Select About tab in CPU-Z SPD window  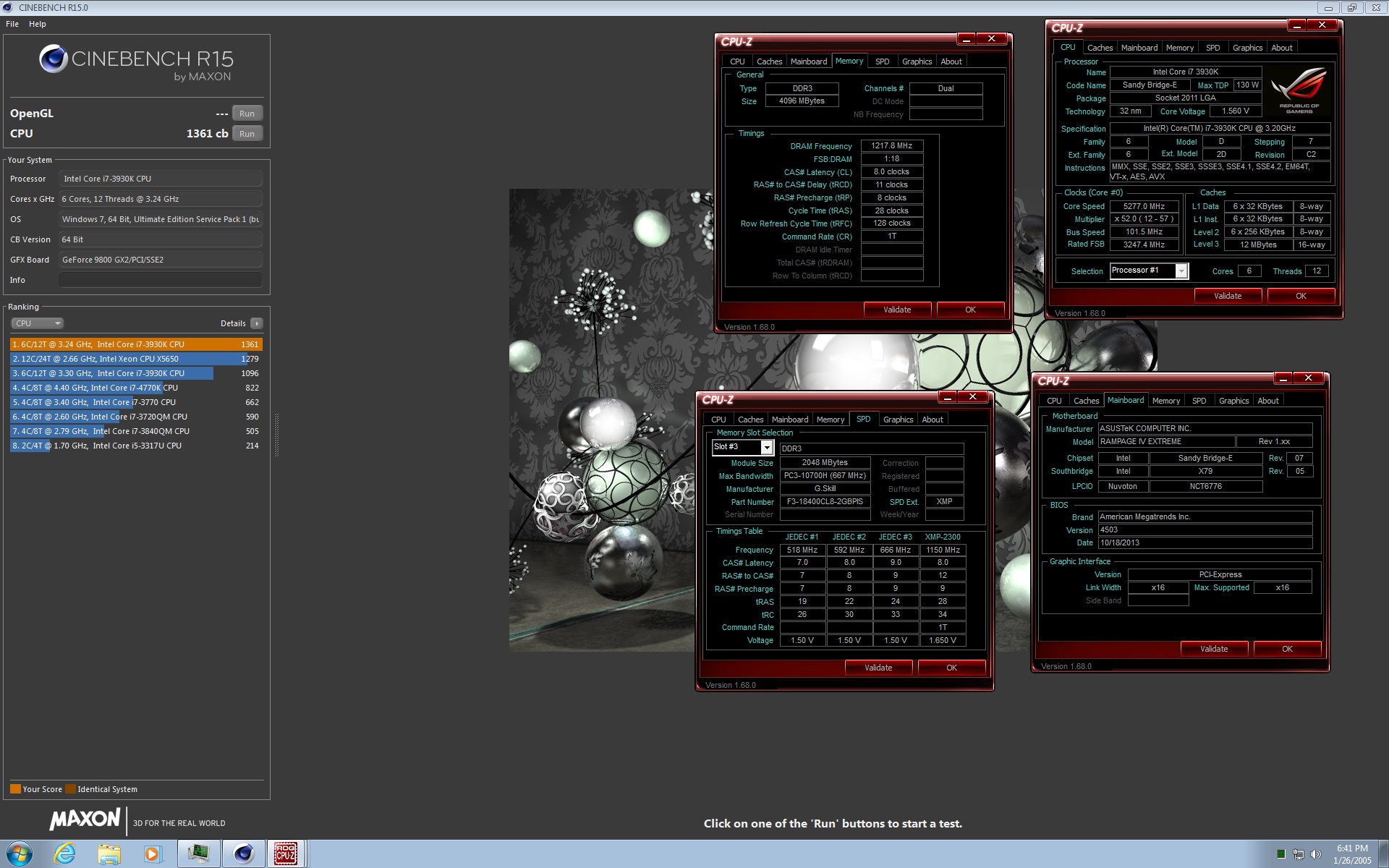[x=933, y=420]
